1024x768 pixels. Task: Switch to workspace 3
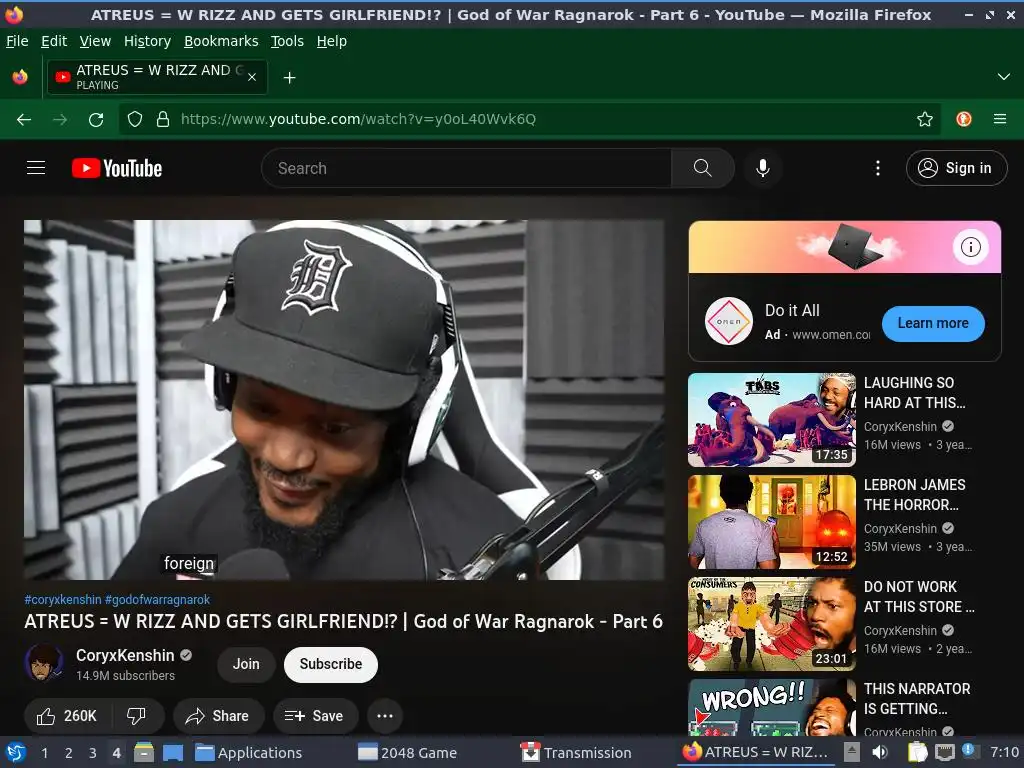coord(93,752)
